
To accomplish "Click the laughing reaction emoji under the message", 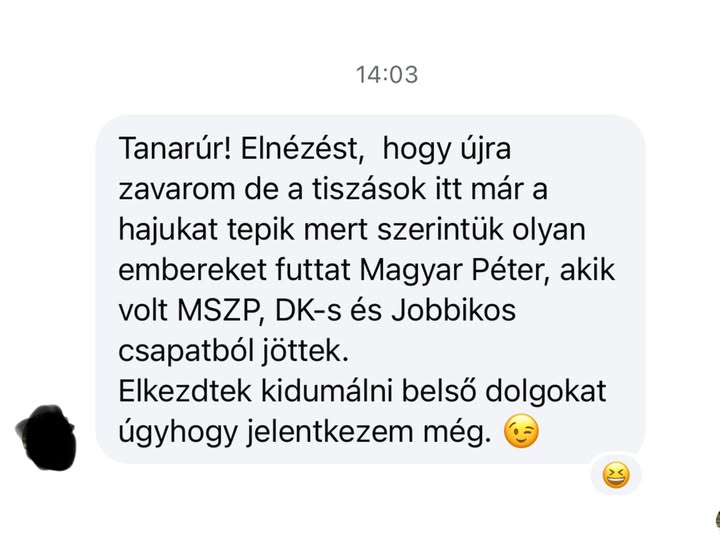I will (x=616, y=475).
